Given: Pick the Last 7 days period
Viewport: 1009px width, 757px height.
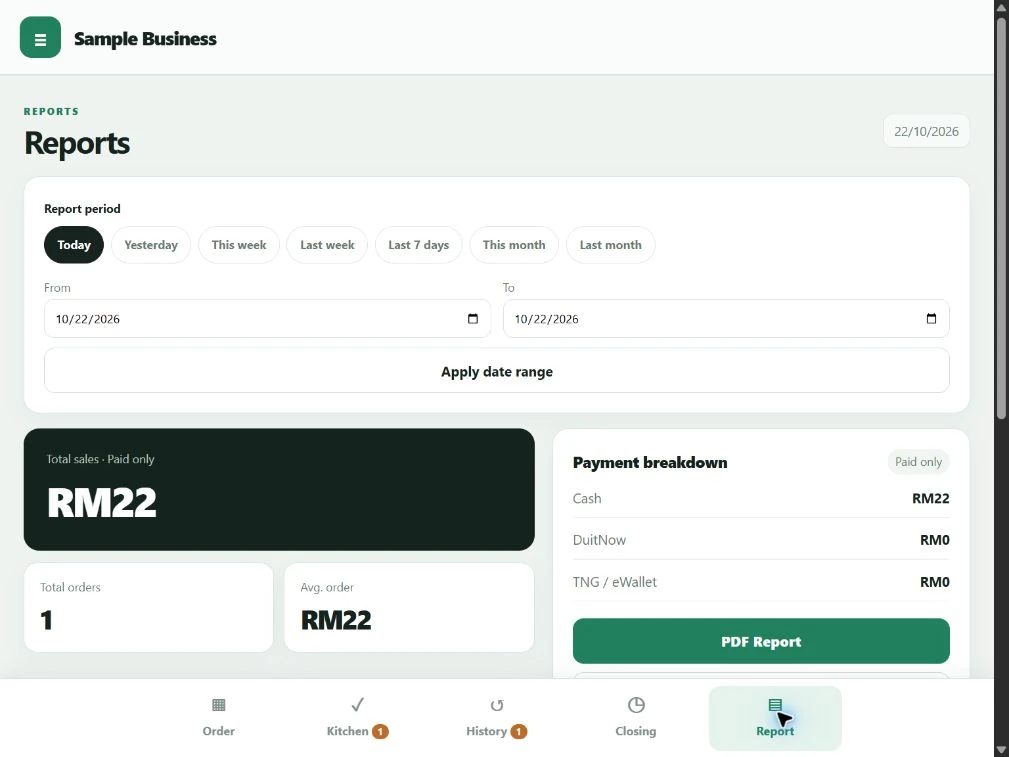Looking at the screenshot, I should pos(419,245).
